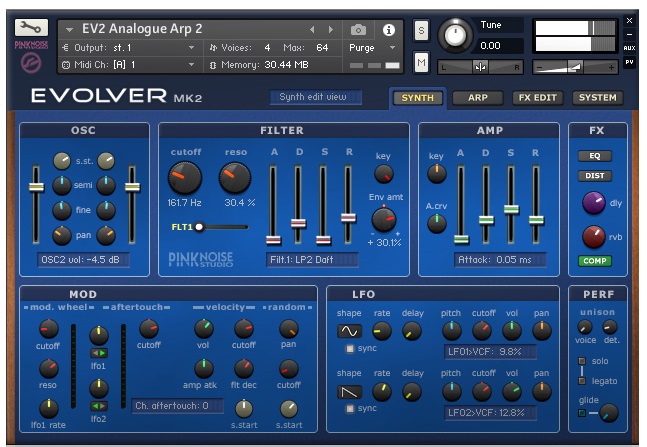The height and width of the screenshot is (447, 647).
Task: Open the instrument preset dropdown arrow
Action: pyautogui.click(x=69, y=30)
